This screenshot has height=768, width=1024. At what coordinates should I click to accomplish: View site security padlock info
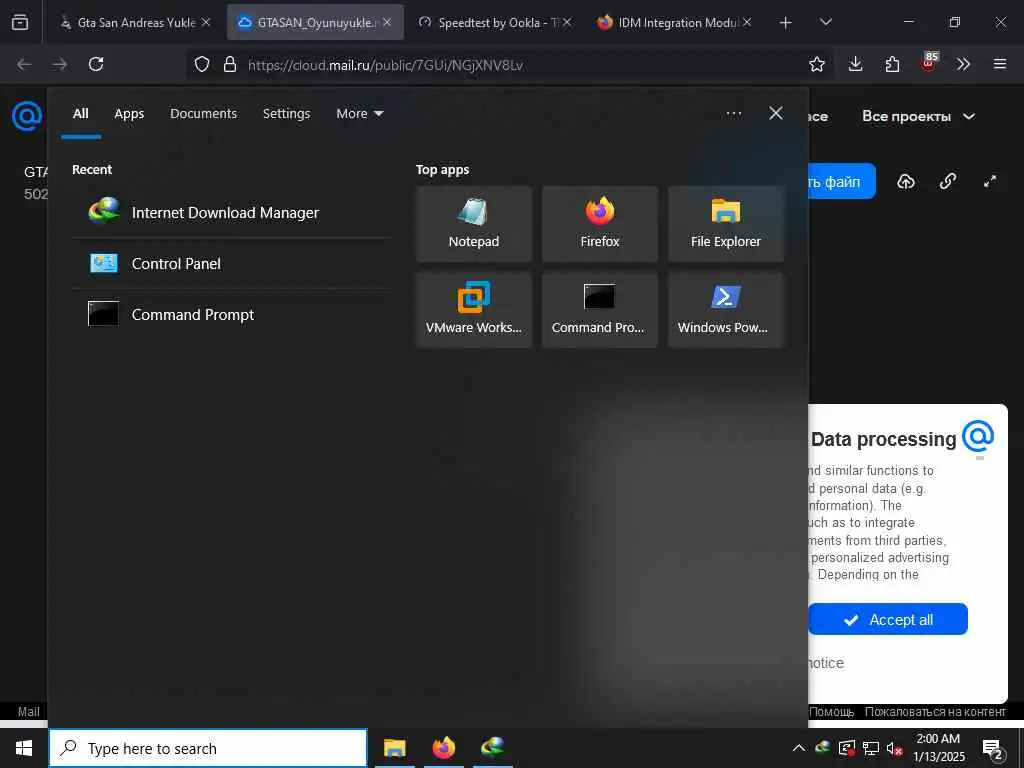[229, 64]
